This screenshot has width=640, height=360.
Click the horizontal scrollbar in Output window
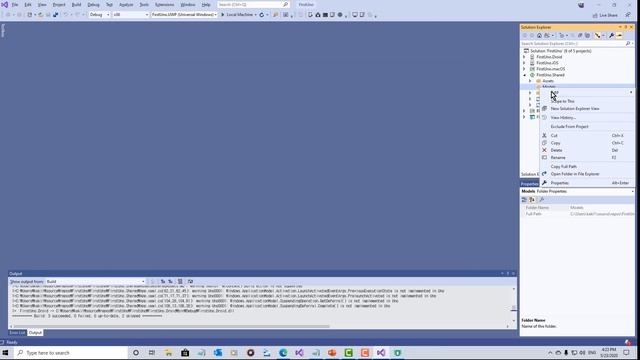point(171,327)
